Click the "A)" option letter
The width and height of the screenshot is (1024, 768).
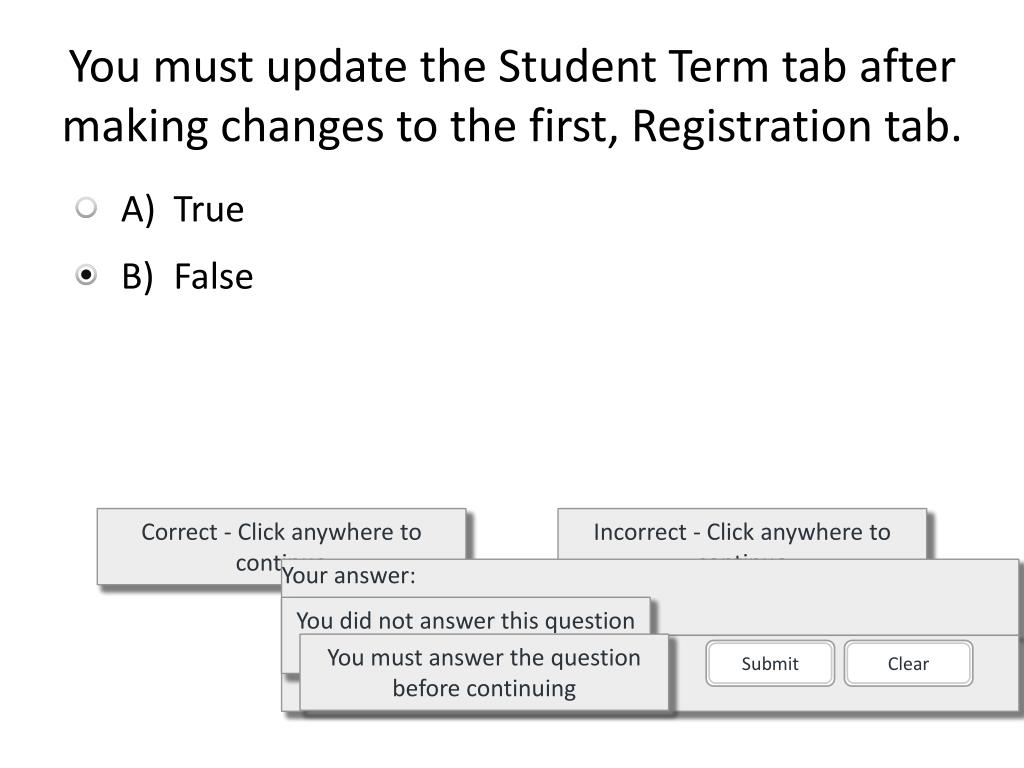click(x=138, y=210)
